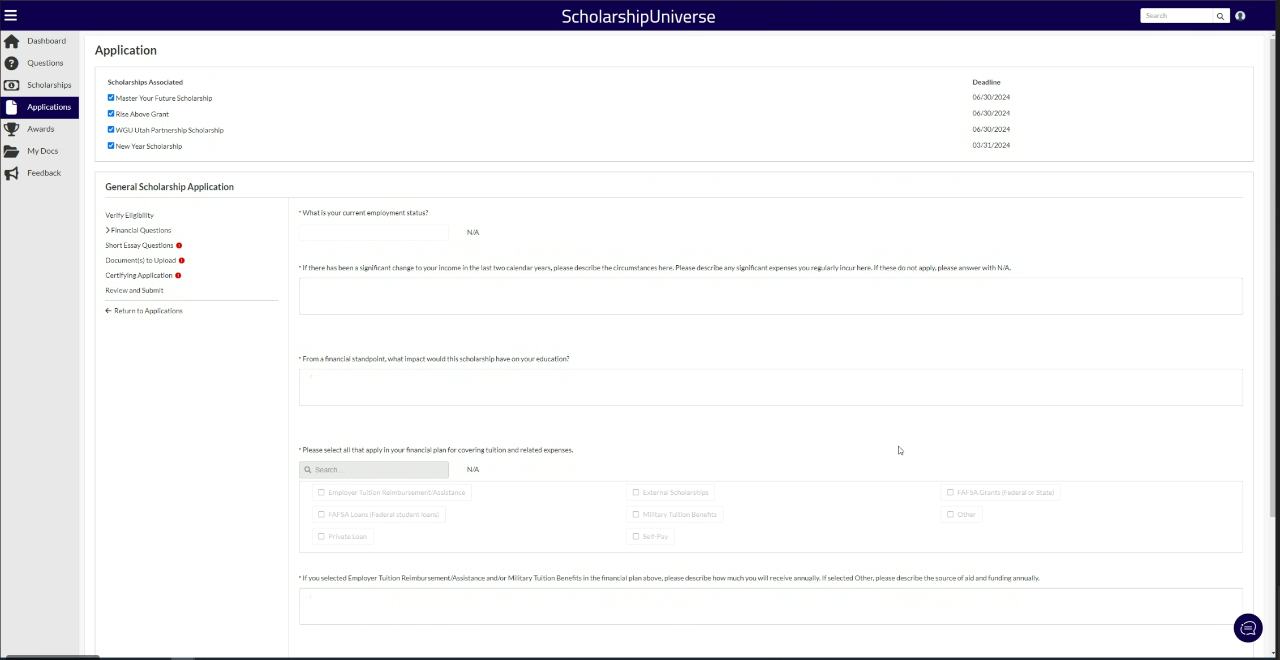Click search icon in financial plan filter
This screenshot has height=660, width=1280.
pyautogui.click(x=308, y=469)
